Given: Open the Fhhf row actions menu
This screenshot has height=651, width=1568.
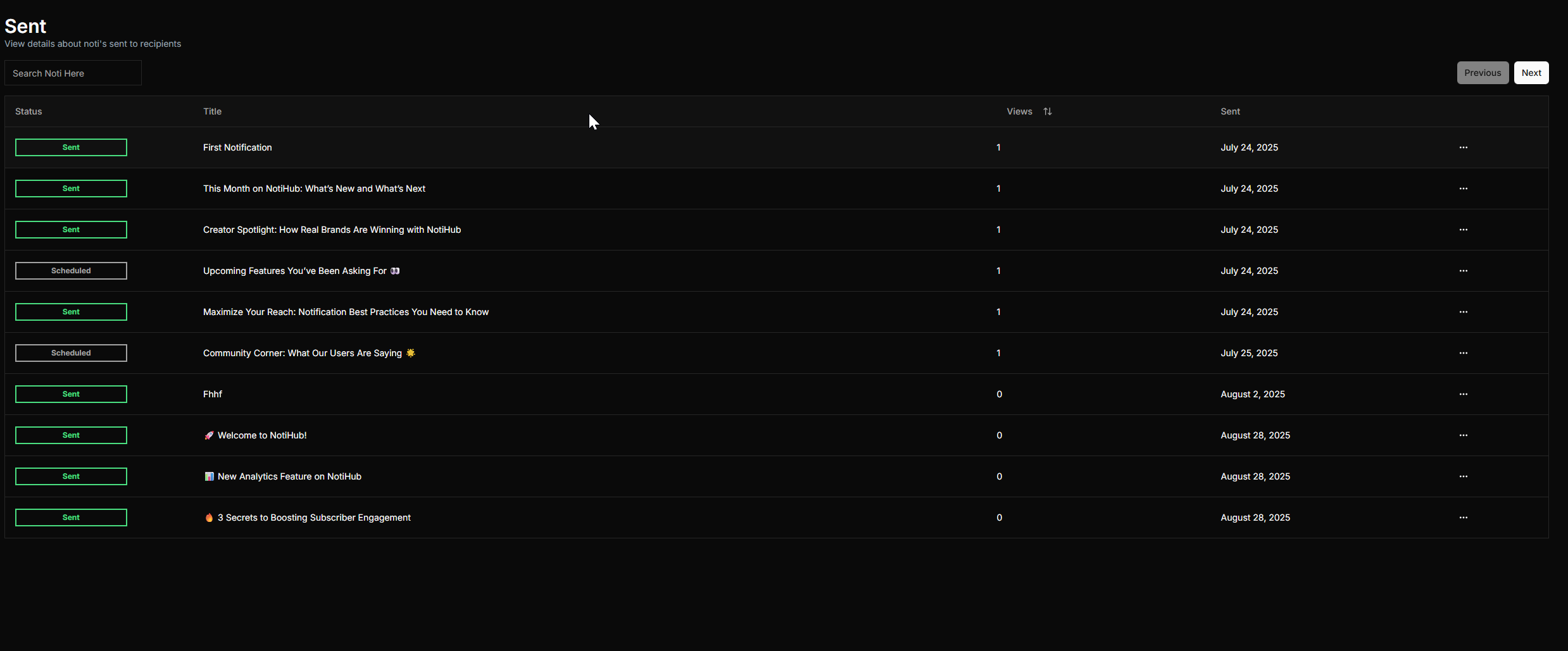Looking at the screenshot, I should click(x=1463, y=394).
